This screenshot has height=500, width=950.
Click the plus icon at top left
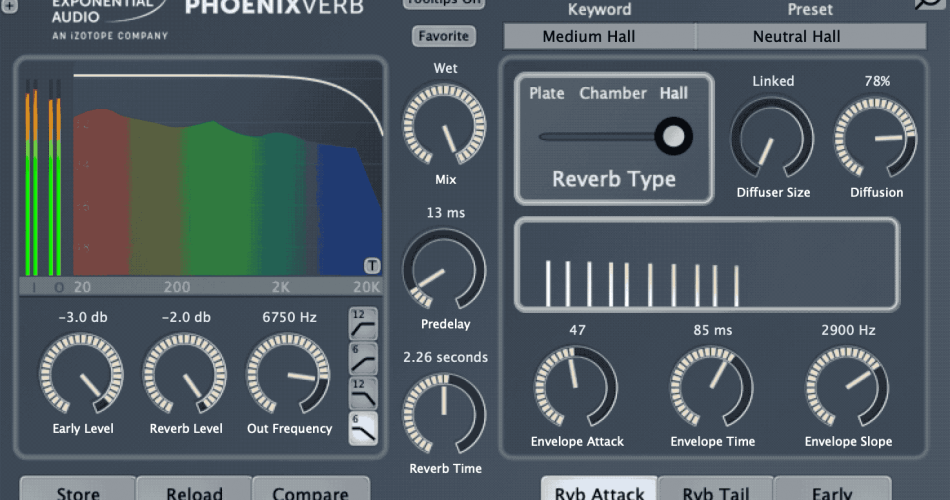point(9,5)
